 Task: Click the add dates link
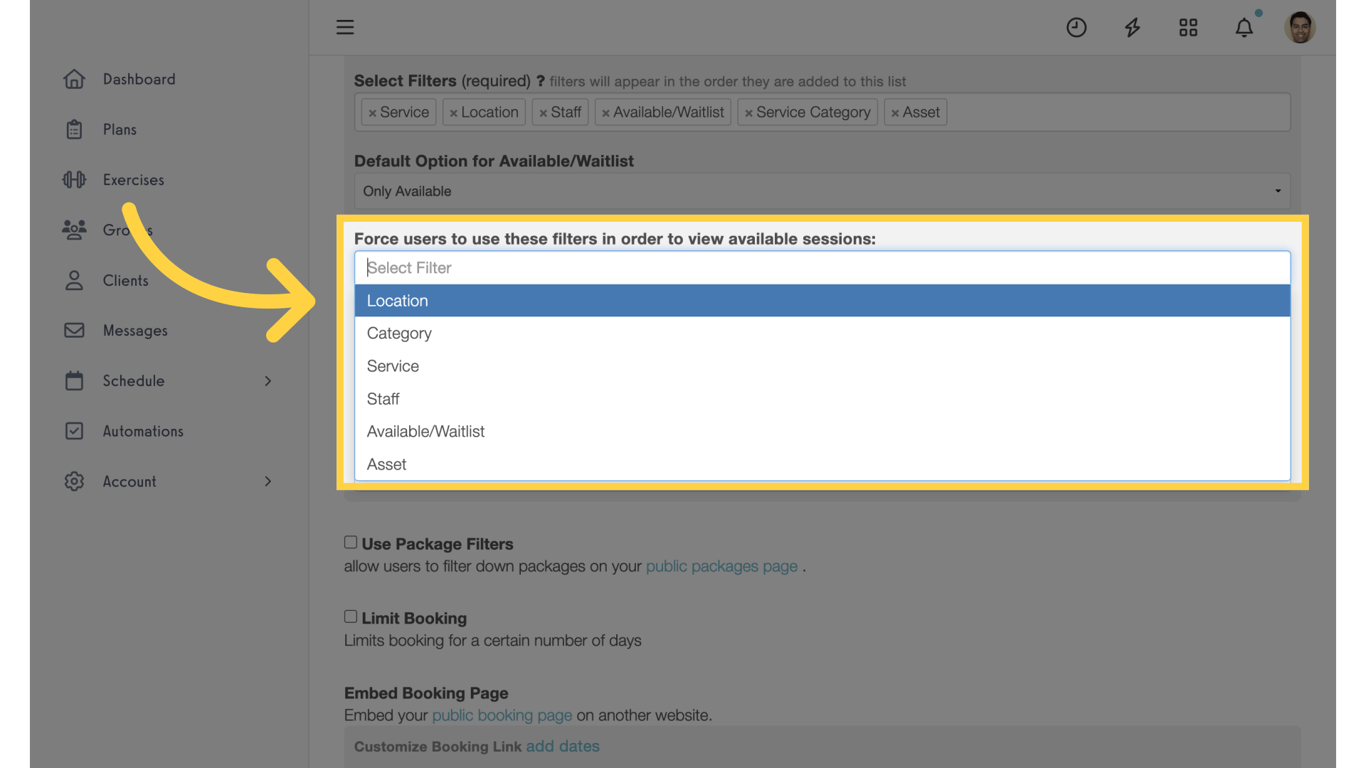[x=563, y=746]
